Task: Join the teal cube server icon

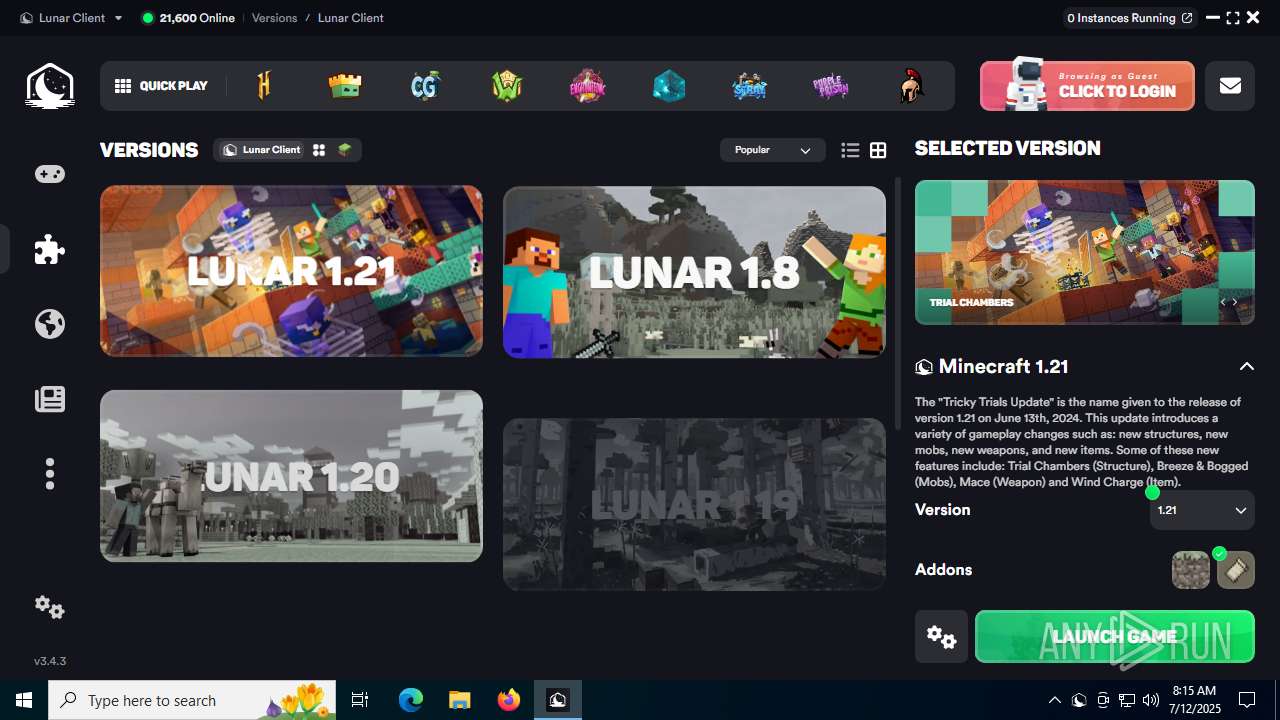Action: coord(669,86)
